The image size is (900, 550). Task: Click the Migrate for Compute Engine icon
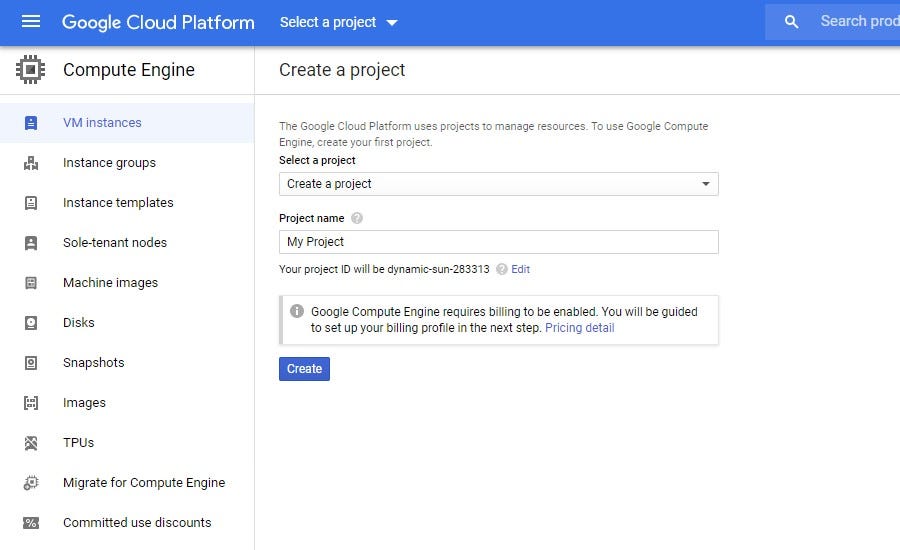pos(31,483)
